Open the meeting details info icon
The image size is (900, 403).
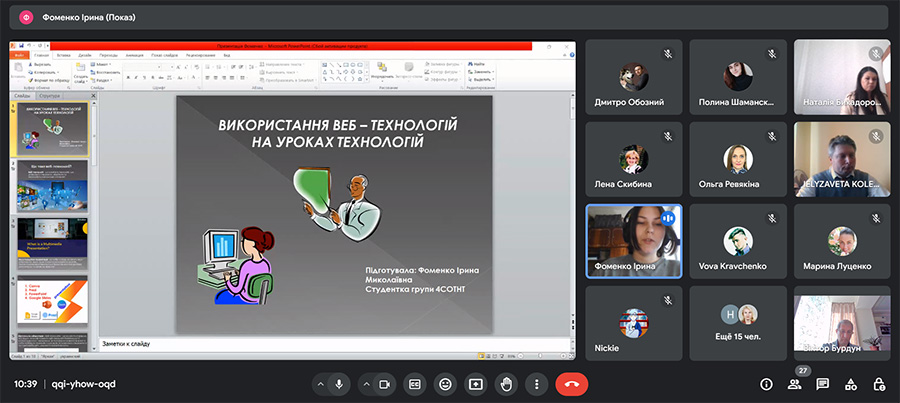point(766,384)
